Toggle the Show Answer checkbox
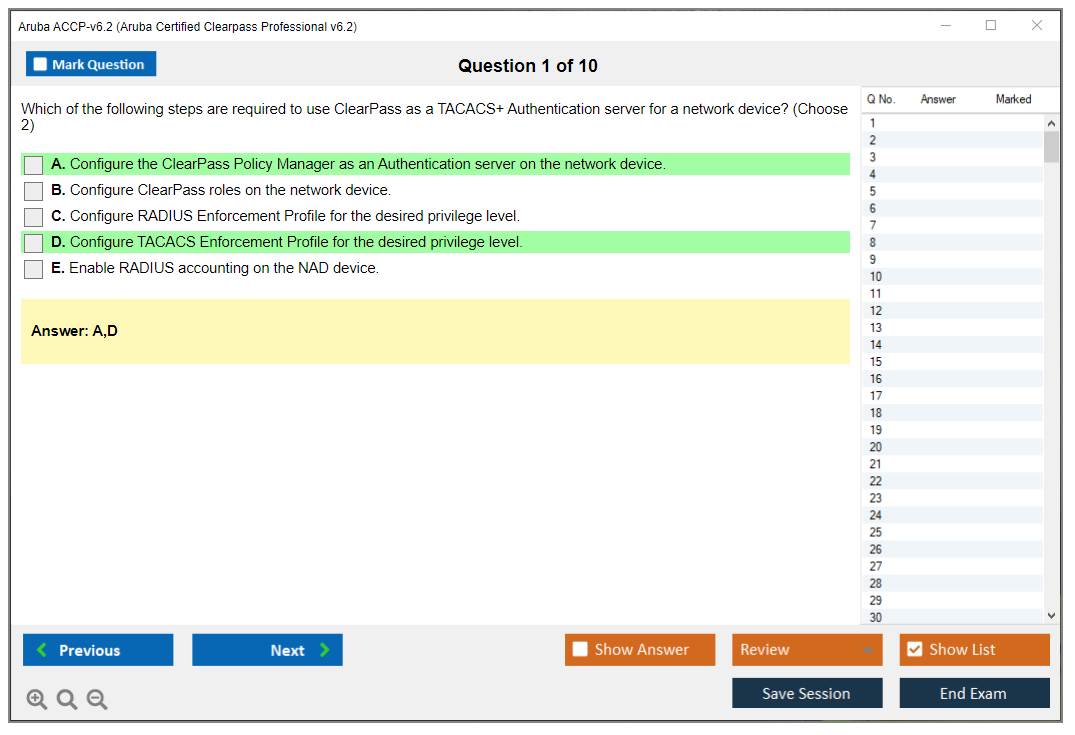 point(581,650)
